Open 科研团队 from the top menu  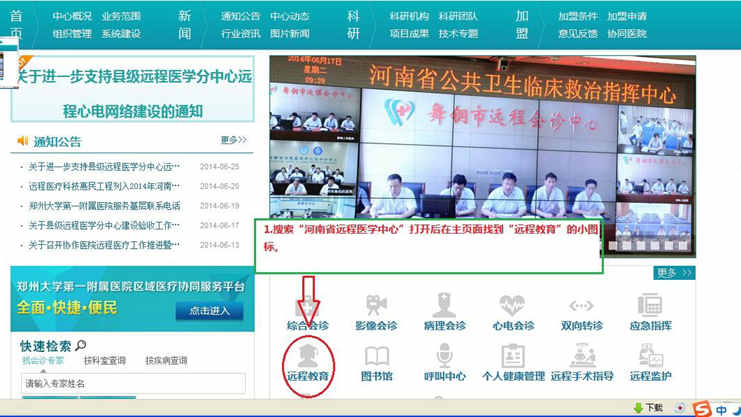[458, 16]
